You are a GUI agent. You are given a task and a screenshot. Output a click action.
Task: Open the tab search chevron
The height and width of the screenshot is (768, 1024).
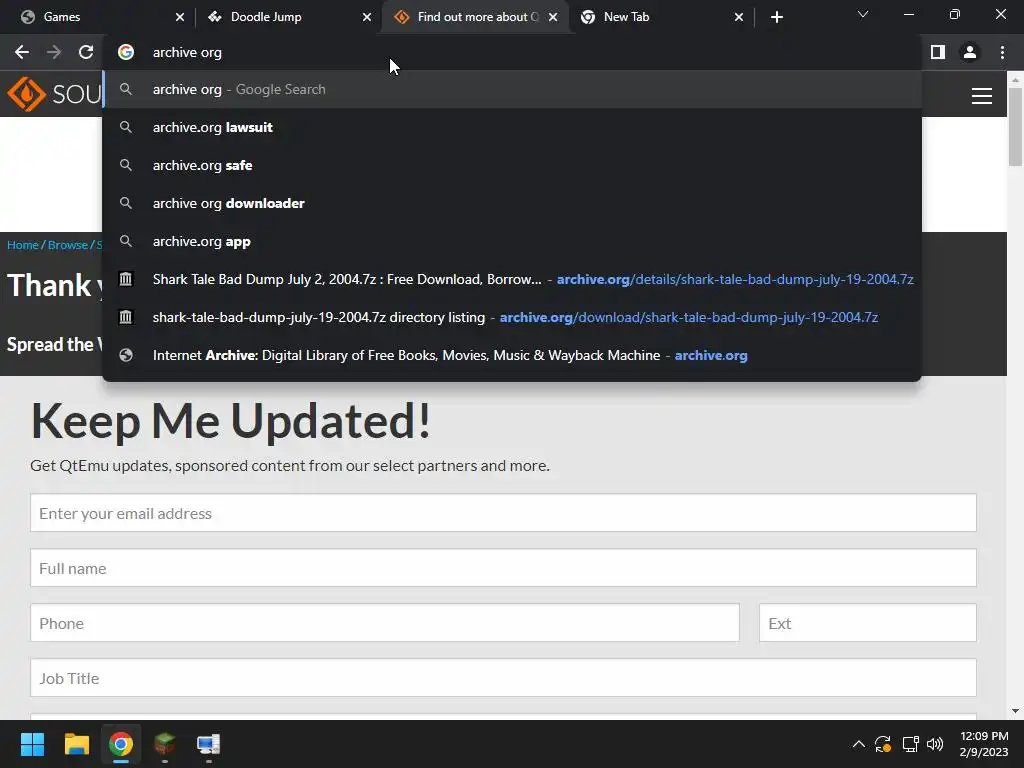coord(863,14)
